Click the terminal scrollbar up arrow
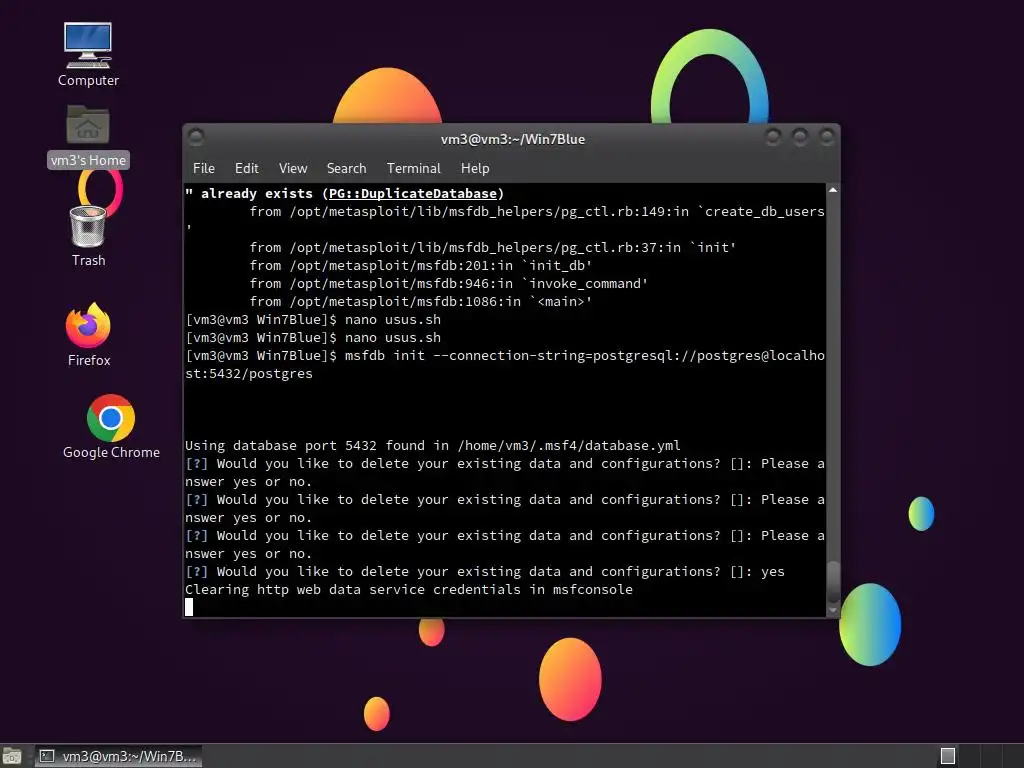Screen dimensions: 1024x768 point(833,190)
